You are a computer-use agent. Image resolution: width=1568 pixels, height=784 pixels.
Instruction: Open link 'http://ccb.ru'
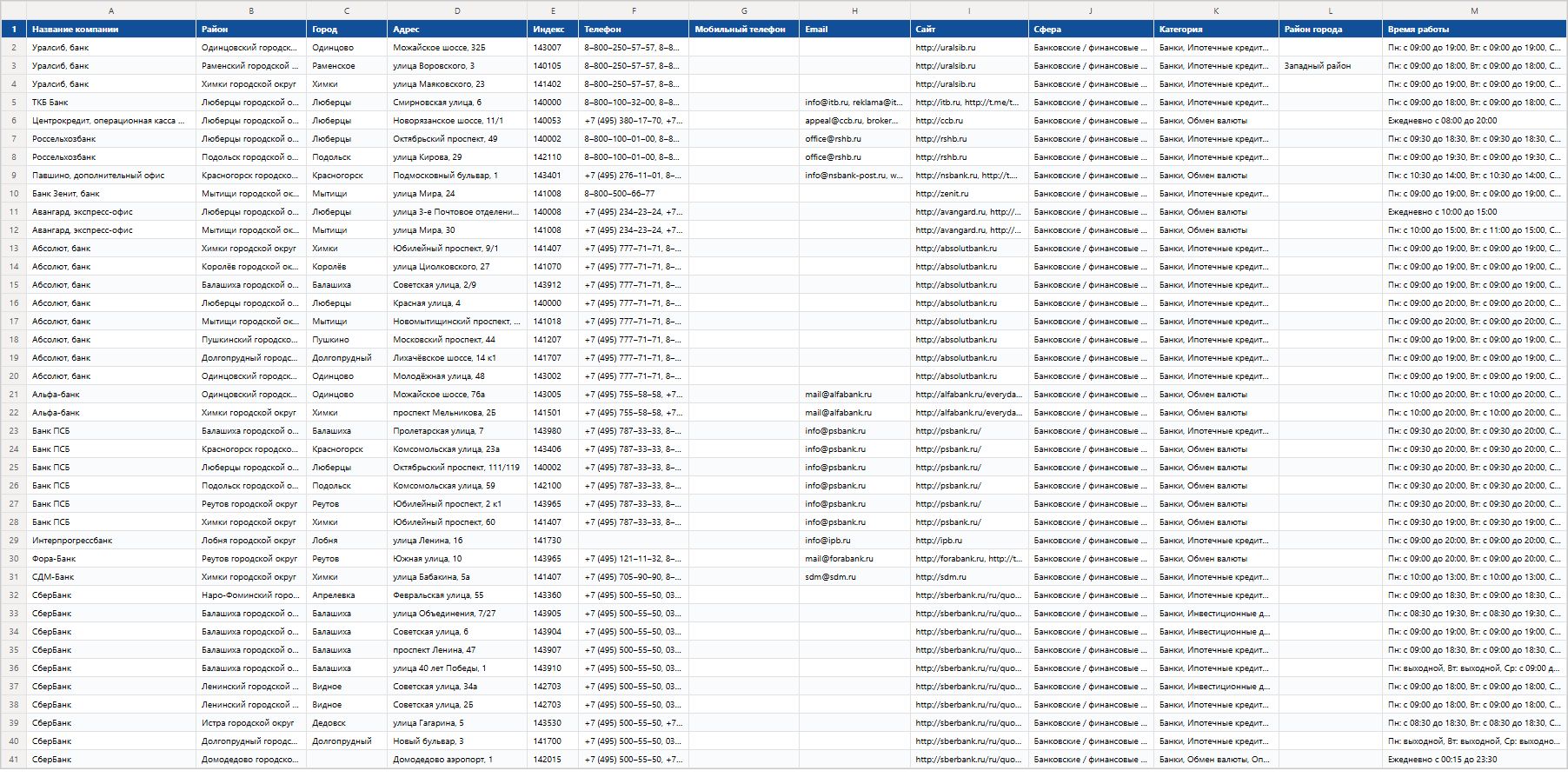pyautogui.click(x=940, y=121)
